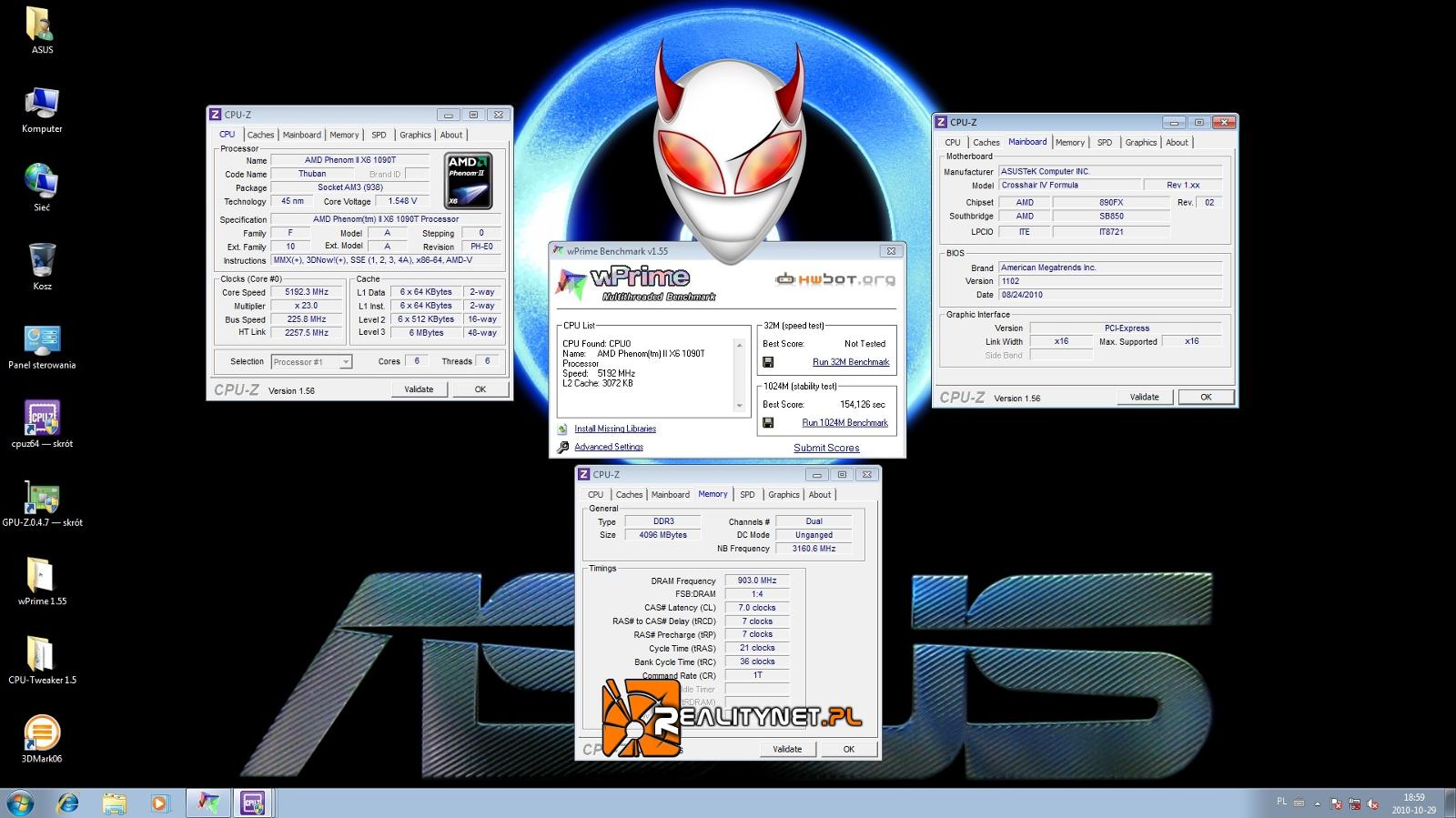Click Advanced Settings link in wPrime
Image resolution: width=1456 pixels, height=818 pixels.
(609, 447)
